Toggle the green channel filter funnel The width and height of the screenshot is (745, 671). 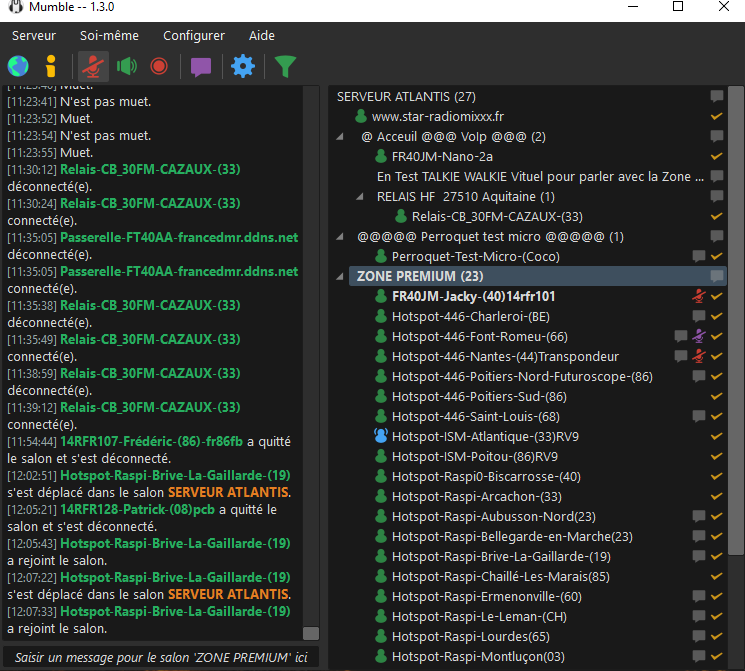tap(285, 67)
